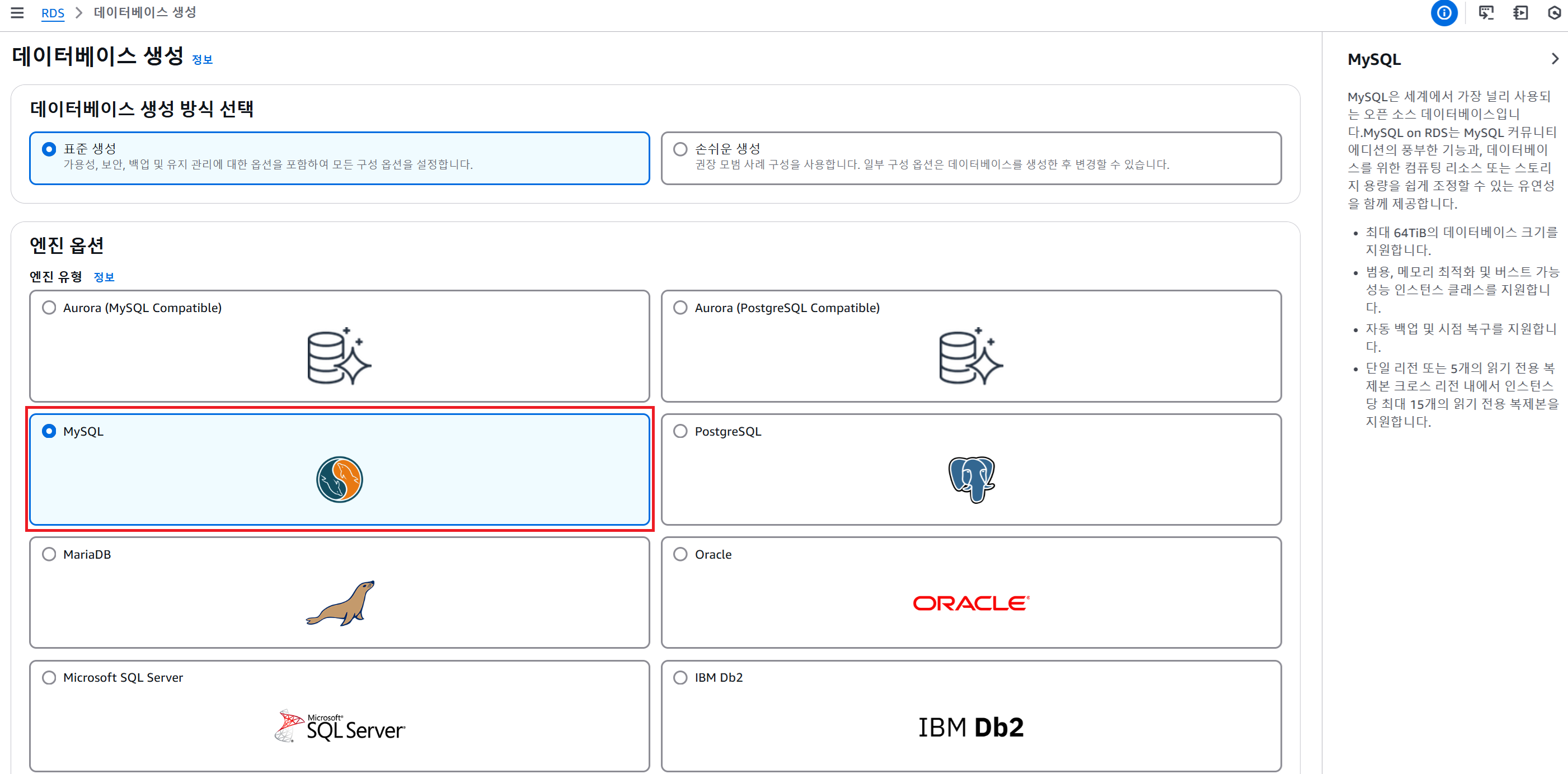This screenshot has width=1568, height=774.
Task: Choose Aurora (PostgreSQL Compatible) radio button
Action: pos(680,308)
